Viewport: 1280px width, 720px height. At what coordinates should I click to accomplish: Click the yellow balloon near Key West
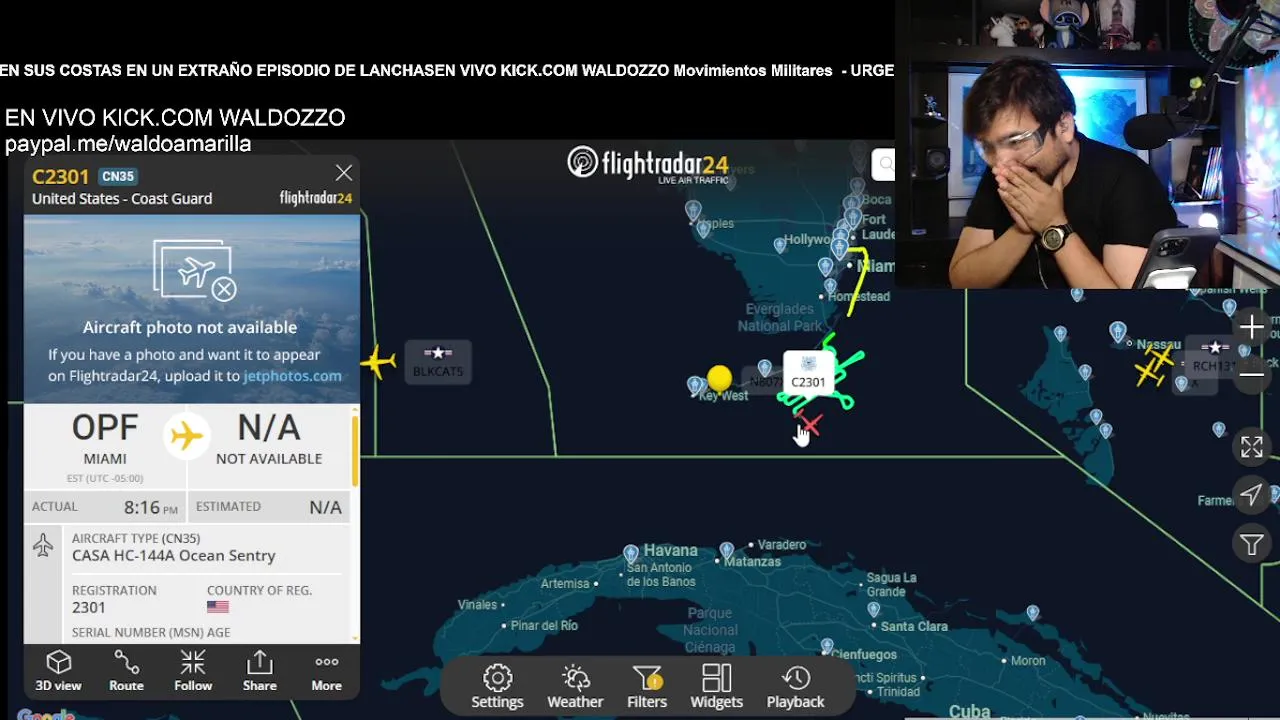[719, 378]
